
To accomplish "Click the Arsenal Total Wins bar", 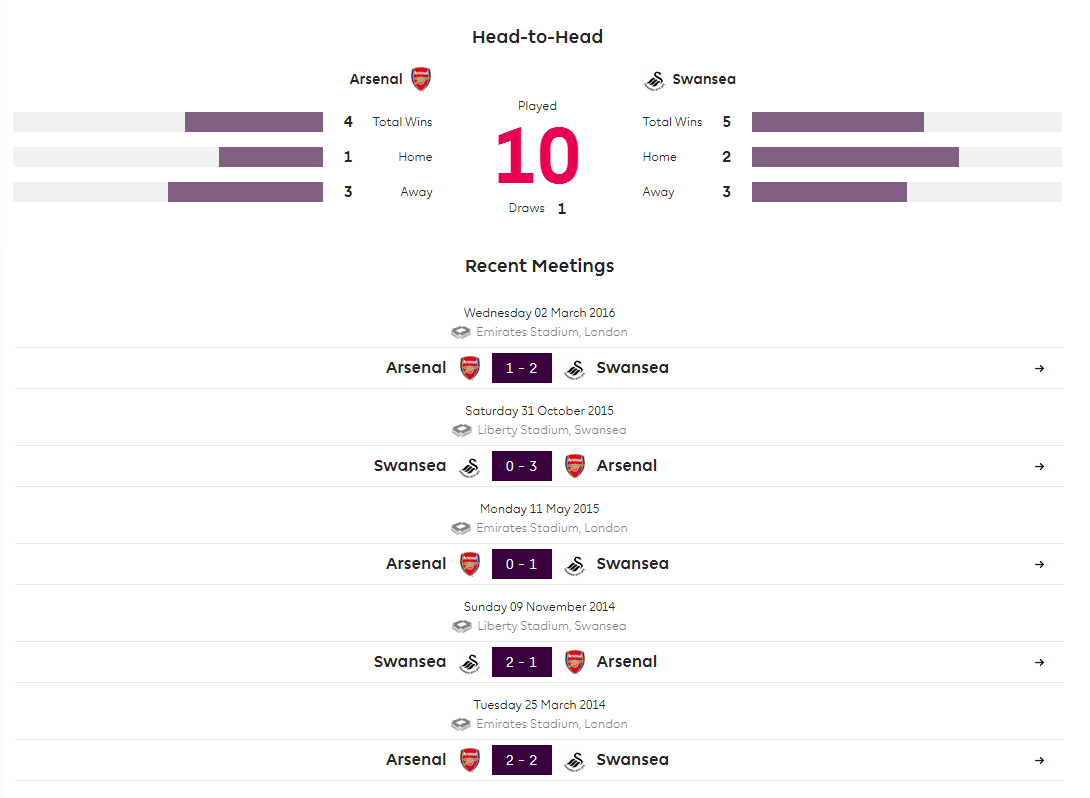I will 254,122.
